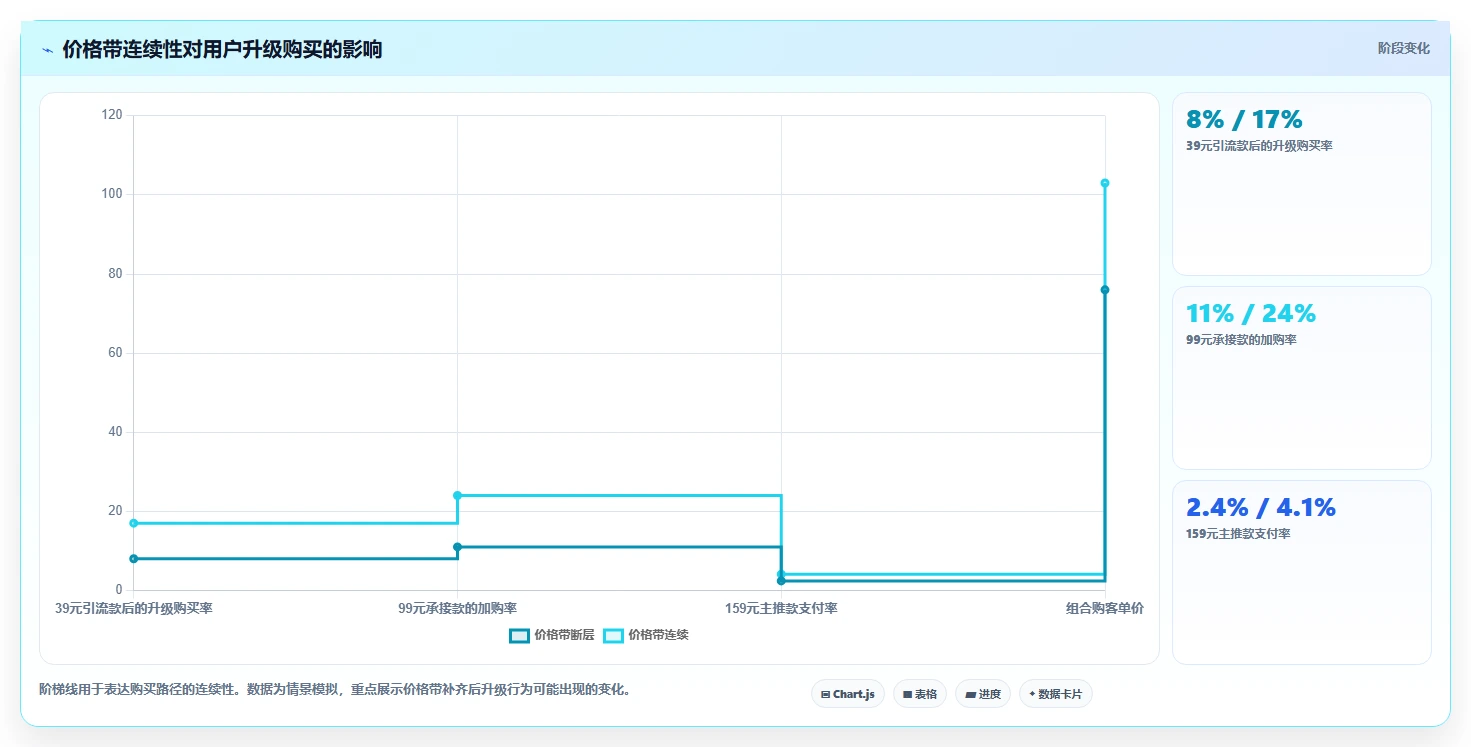
Task: Click the 价格带连续 data point at 组合购客单价
Action: tap(1105, 183)
